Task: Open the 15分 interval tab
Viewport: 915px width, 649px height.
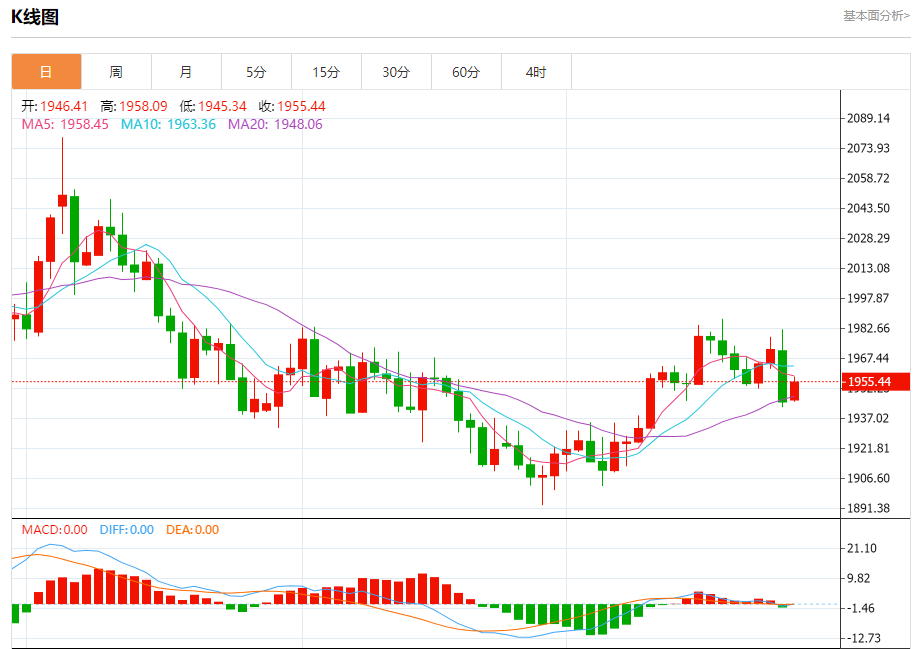Action: click(327, 72)
